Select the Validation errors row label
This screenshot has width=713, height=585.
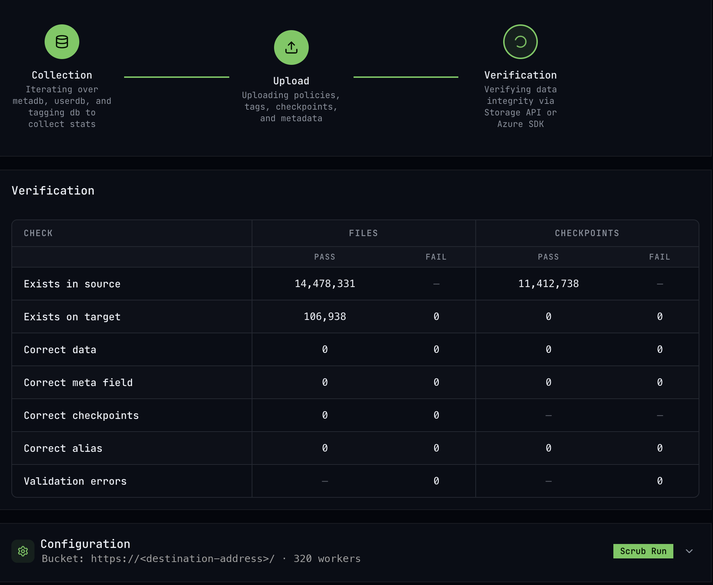[x=75, y=481]
